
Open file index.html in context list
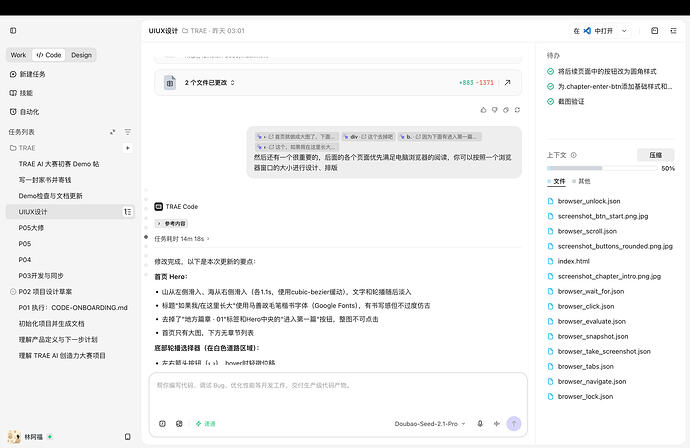click(x=573, y=261)
